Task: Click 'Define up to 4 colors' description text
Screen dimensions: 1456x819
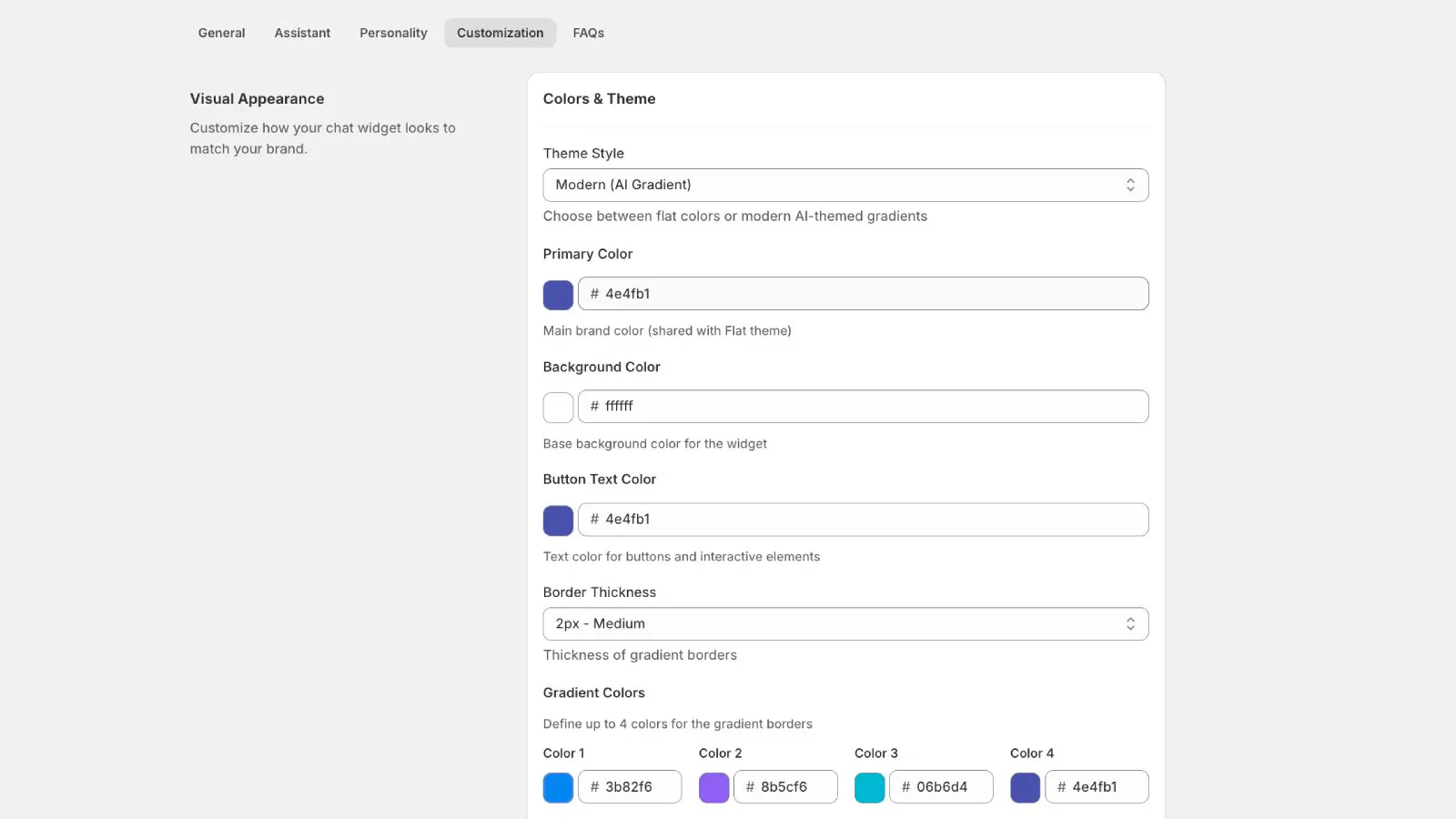Action: pos(678,724)
